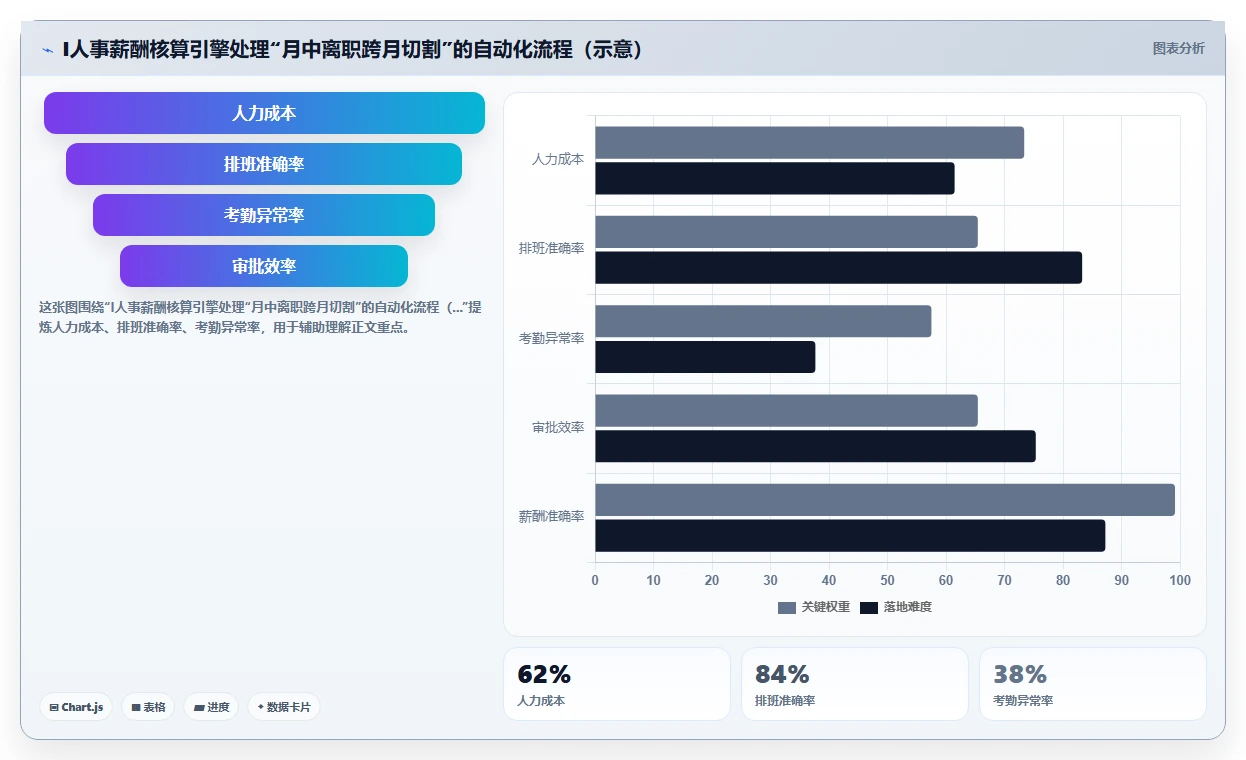Click the grey 关键权重 legend swatch

pos(787,608)
